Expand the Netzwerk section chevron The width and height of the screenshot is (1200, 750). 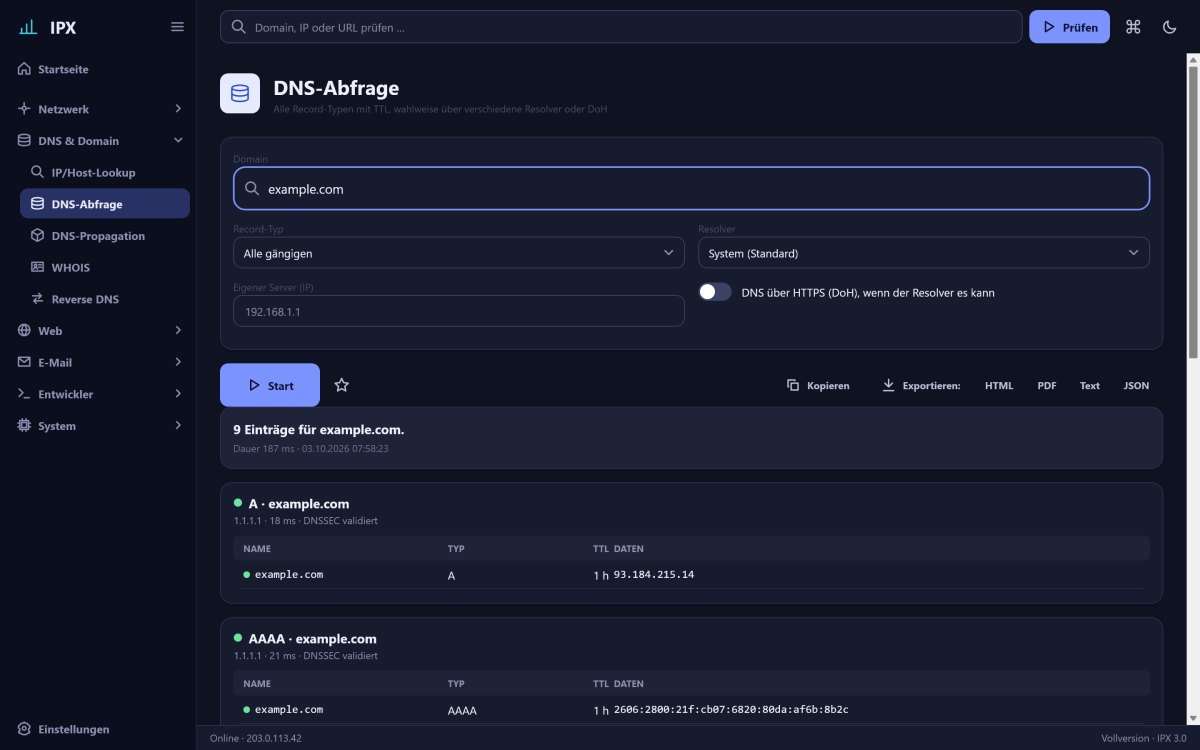coord(178,109)
